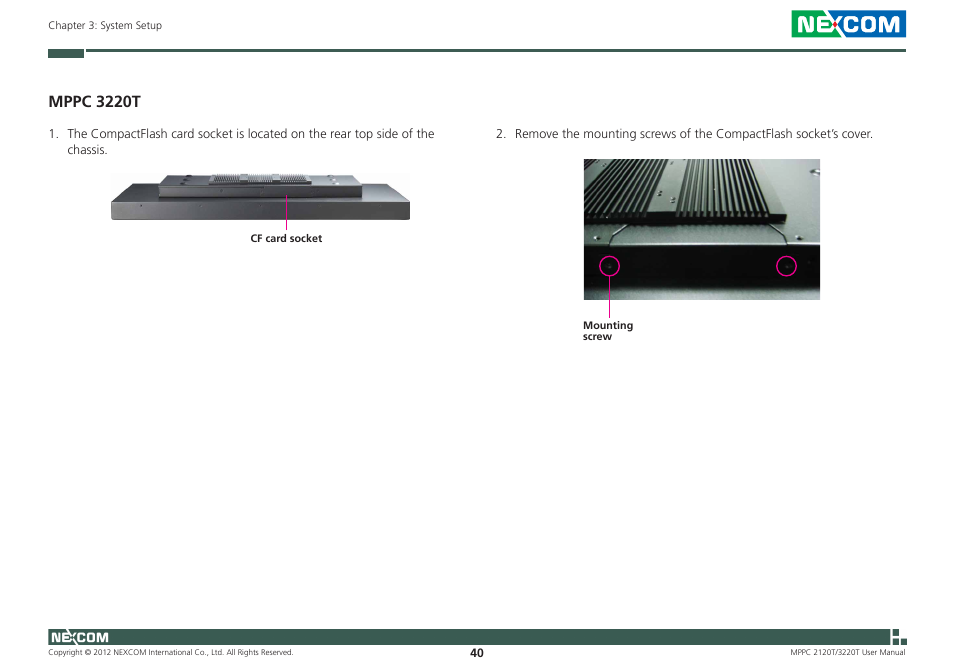Select the "Chapter 3: System Setup" header text
Screen dimensions: 954x672
[x=105, y=26]
